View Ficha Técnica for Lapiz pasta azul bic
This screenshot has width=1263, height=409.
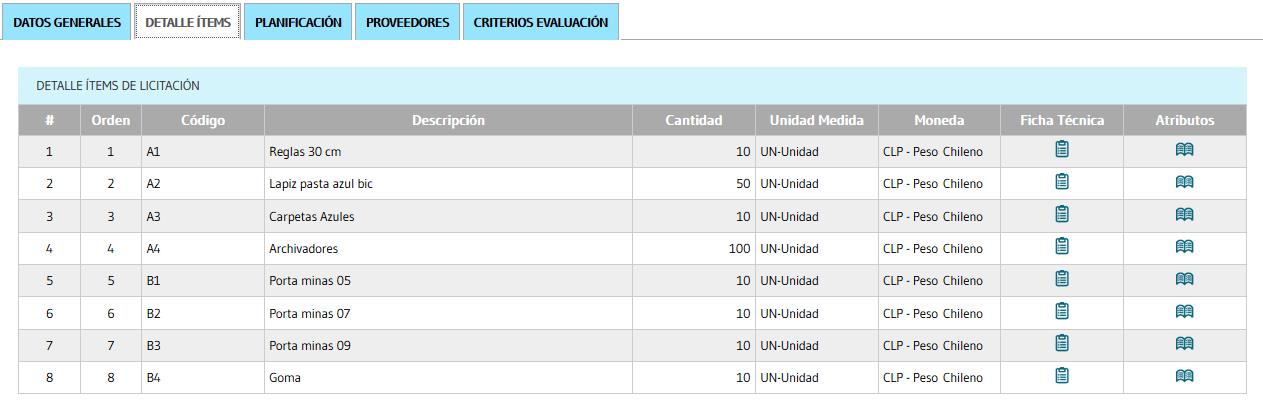[1062, 182]
